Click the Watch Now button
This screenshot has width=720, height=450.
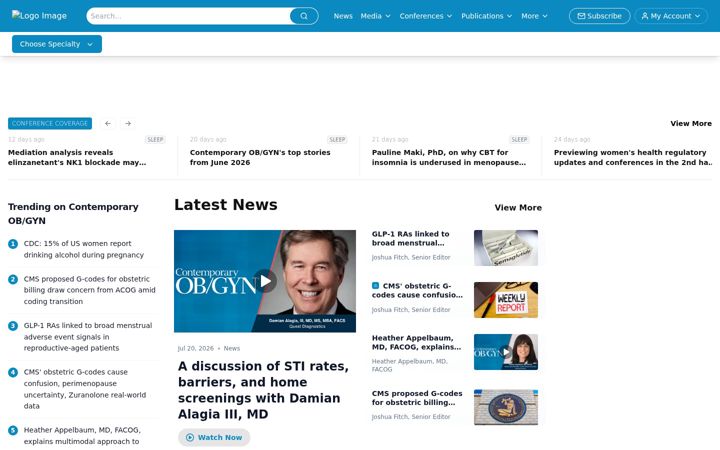[214, 438]
